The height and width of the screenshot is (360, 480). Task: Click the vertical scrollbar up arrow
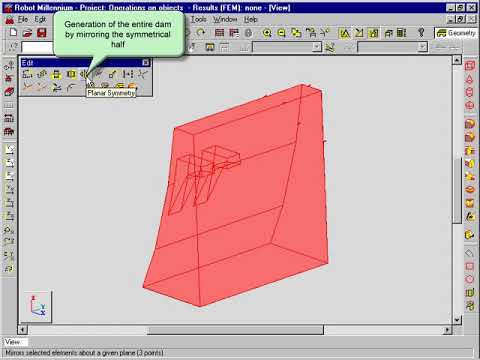tap(457, 60)
